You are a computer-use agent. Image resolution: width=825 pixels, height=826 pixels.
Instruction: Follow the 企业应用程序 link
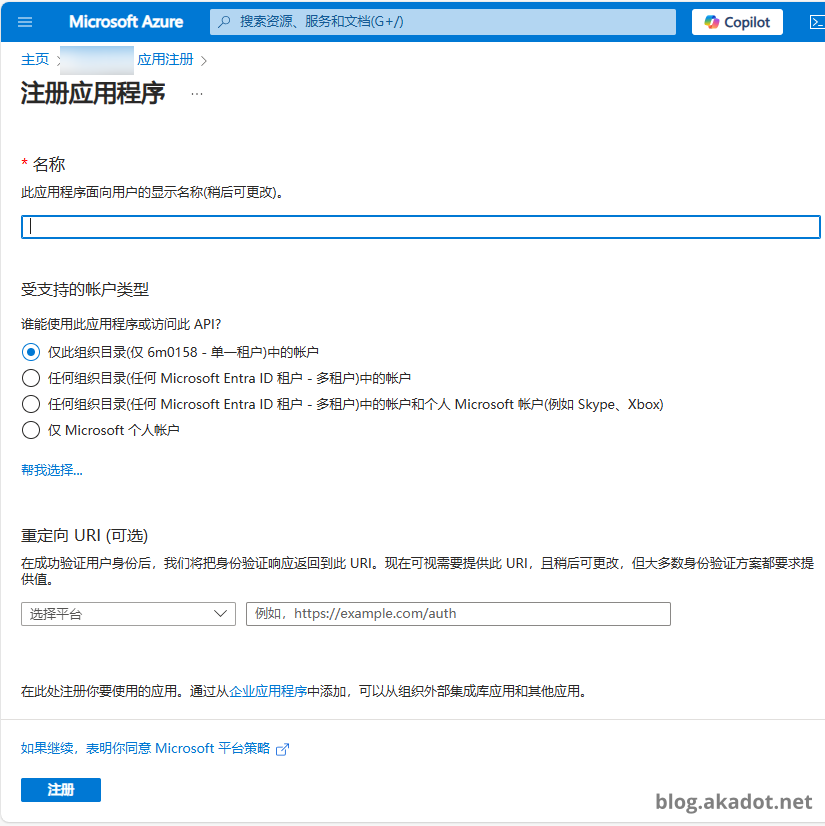[268, 691]
